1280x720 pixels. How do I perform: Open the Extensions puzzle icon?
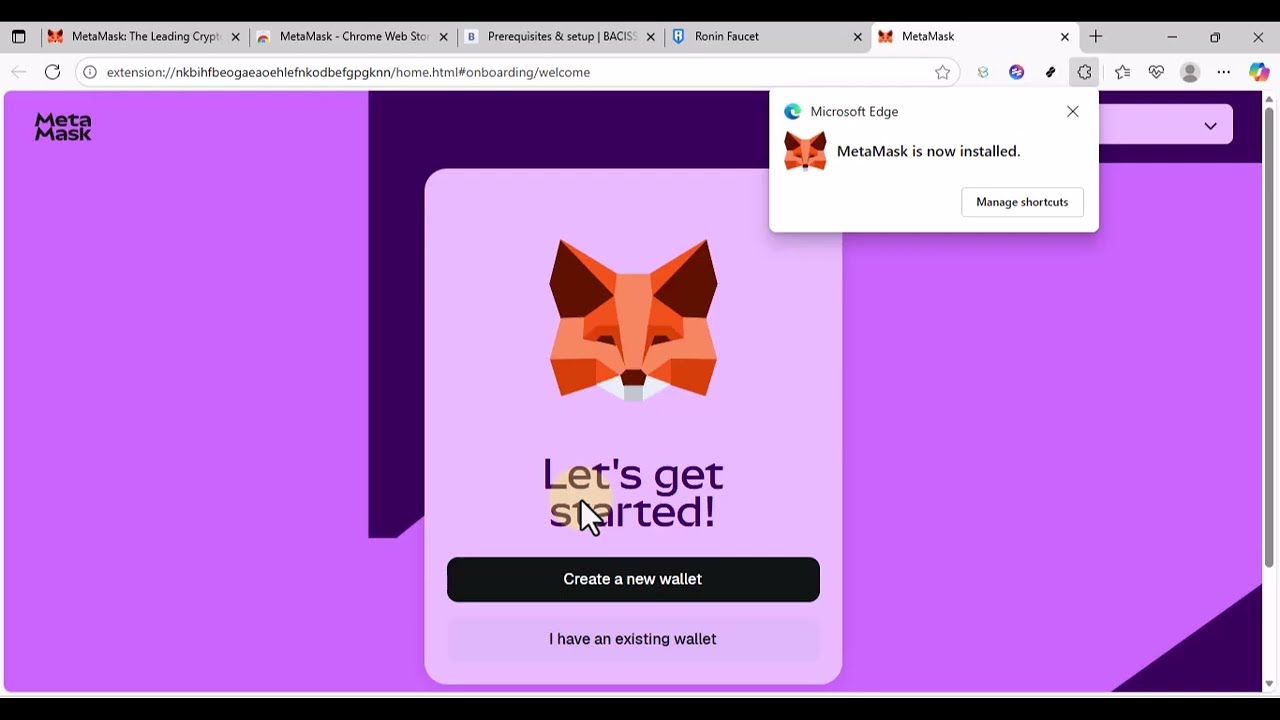point(1084,72)
